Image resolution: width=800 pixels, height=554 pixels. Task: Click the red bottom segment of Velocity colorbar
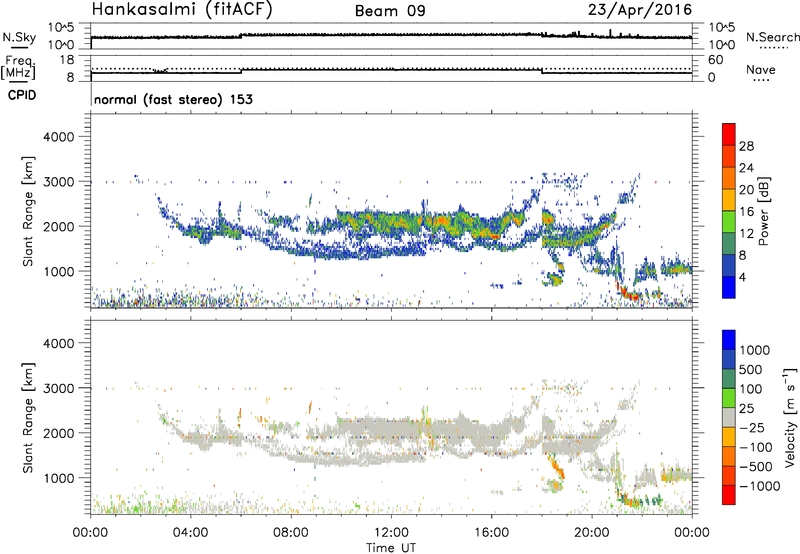729,495
